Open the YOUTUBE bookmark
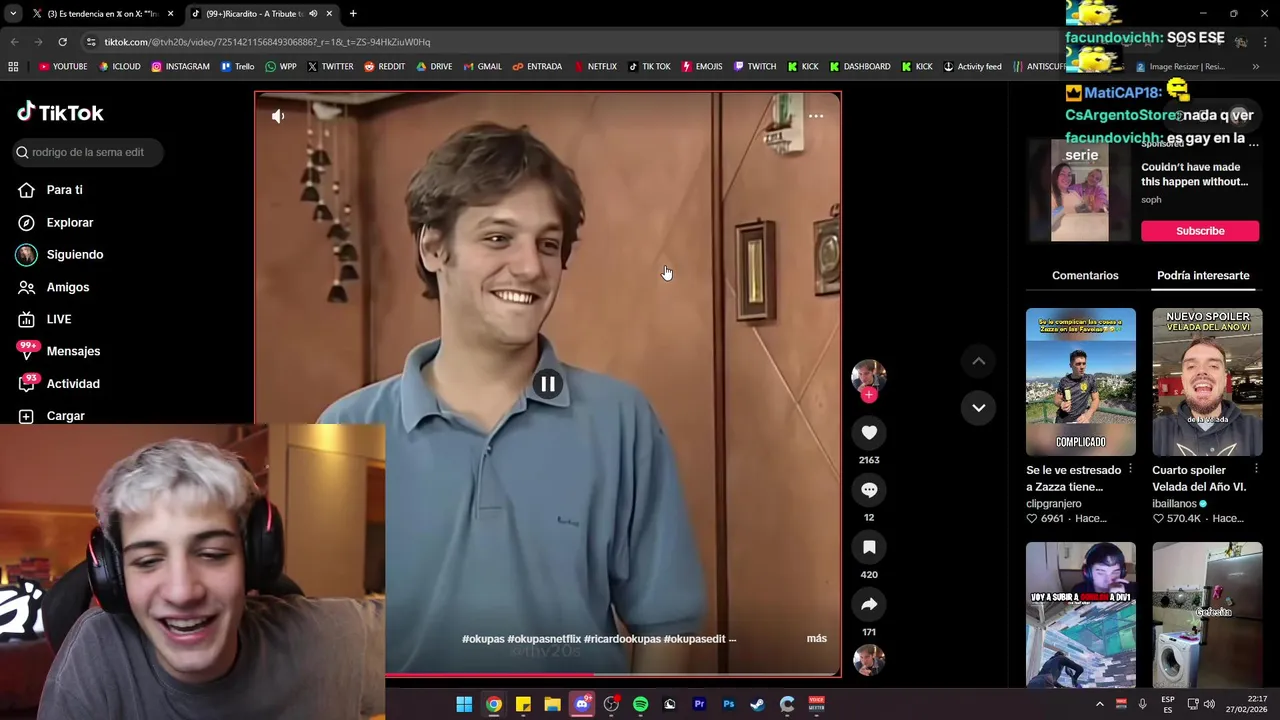This screenshot has height=720, width=1280. point(63,67)
